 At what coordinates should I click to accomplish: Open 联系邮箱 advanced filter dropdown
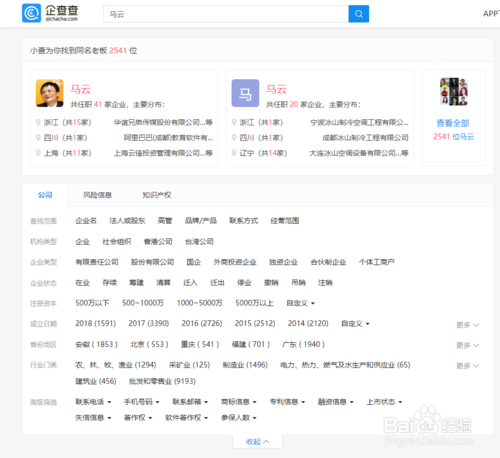point(190,402)
